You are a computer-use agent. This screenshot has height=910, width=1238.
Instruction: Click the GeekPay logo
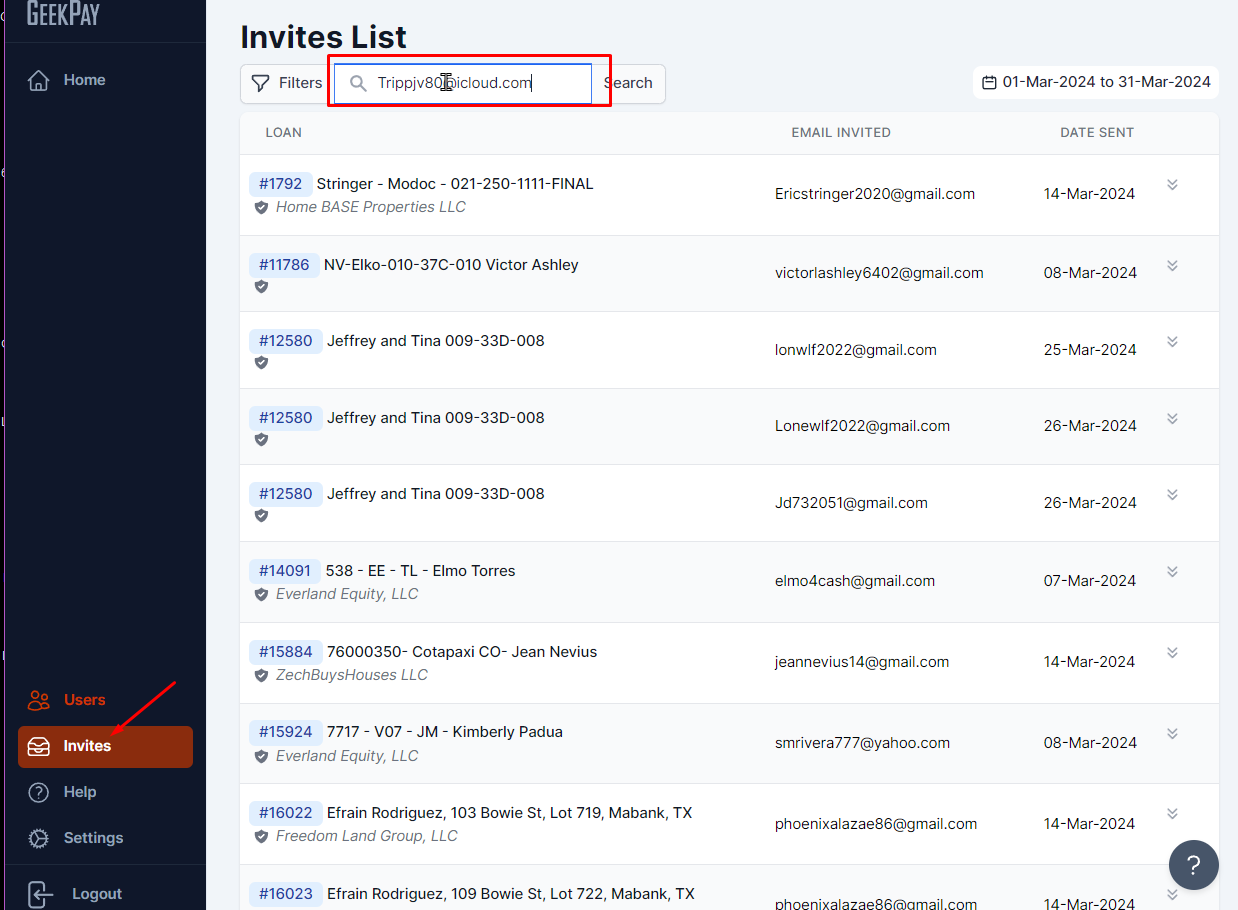click(x=63, y=14)
